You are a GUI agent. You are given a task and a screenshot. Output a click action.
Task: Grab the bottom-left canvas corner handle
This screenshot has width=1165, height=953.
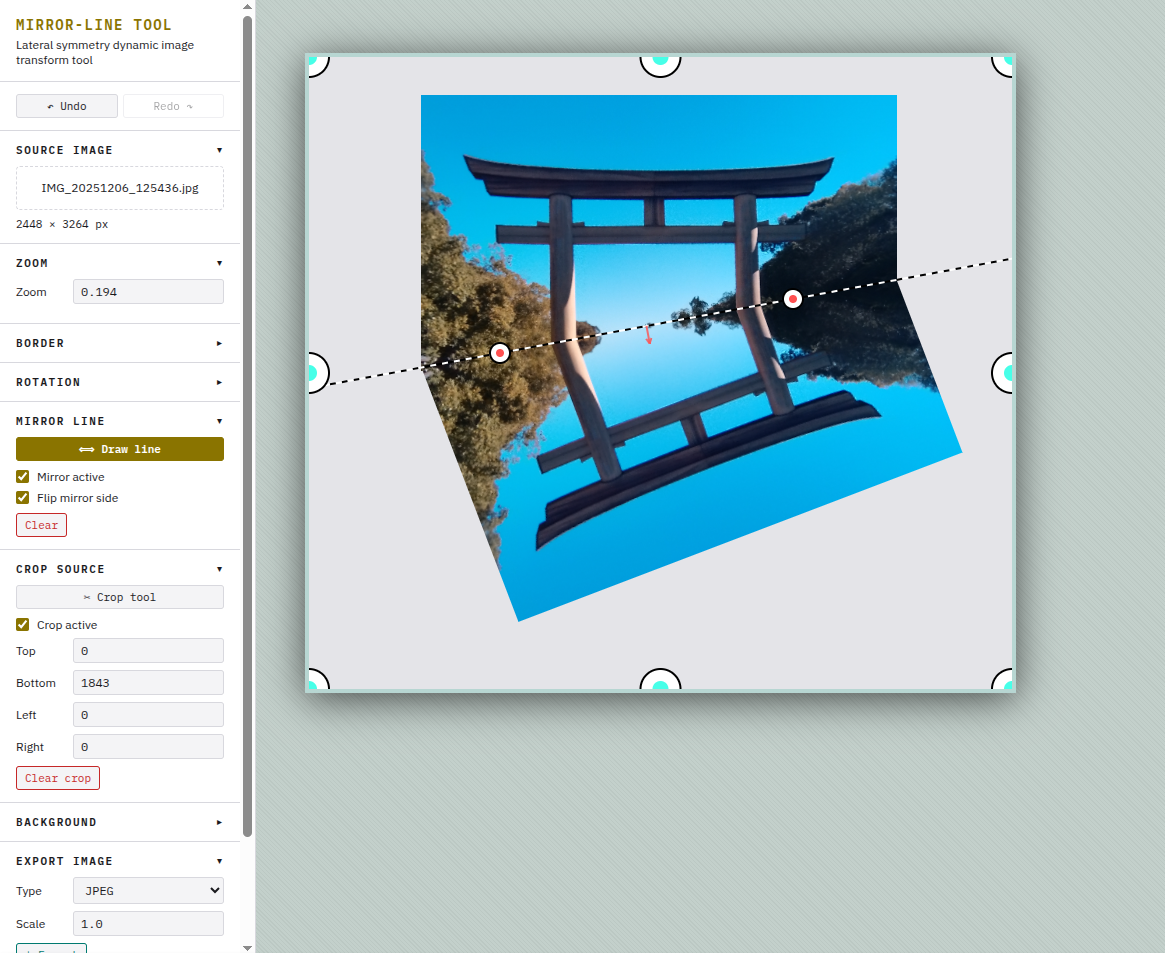(x=317, y=681)
